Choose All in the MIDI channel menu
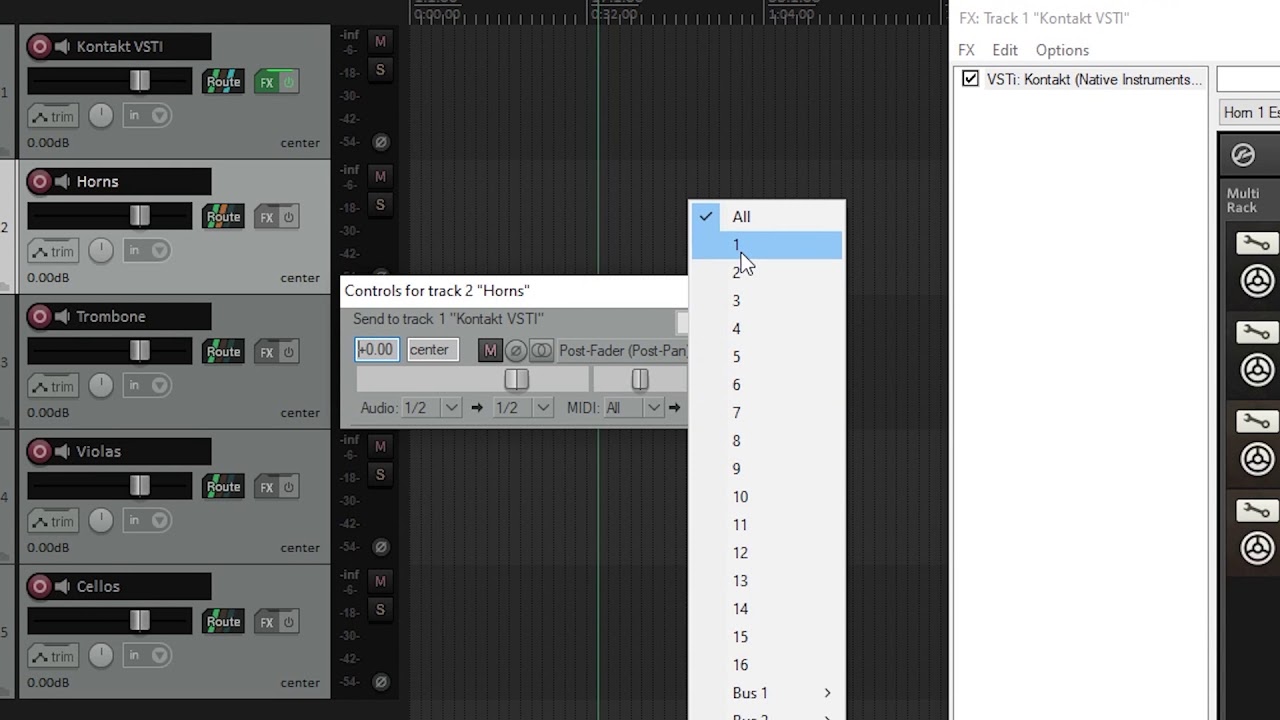Screen dimensions: 1280x720 point(767,217)
